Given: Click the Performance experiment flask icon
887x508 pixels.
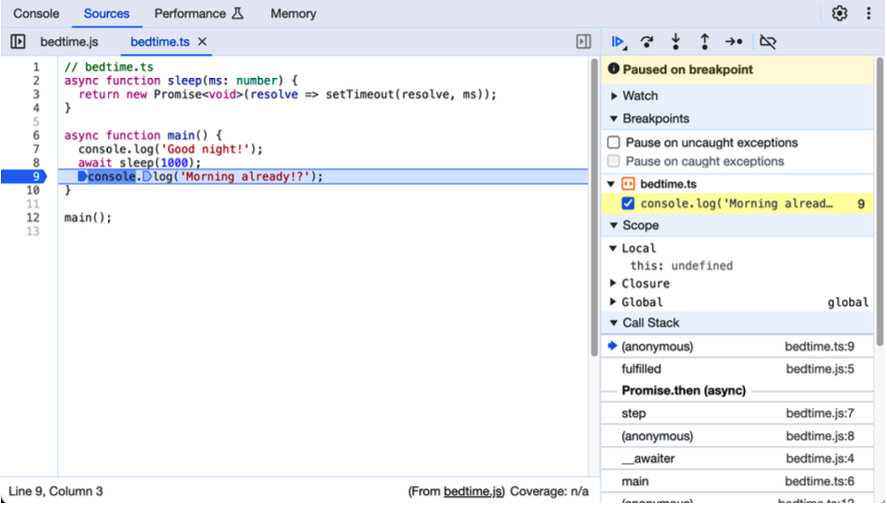Looking at the screenshot, I should click(238, 13).
